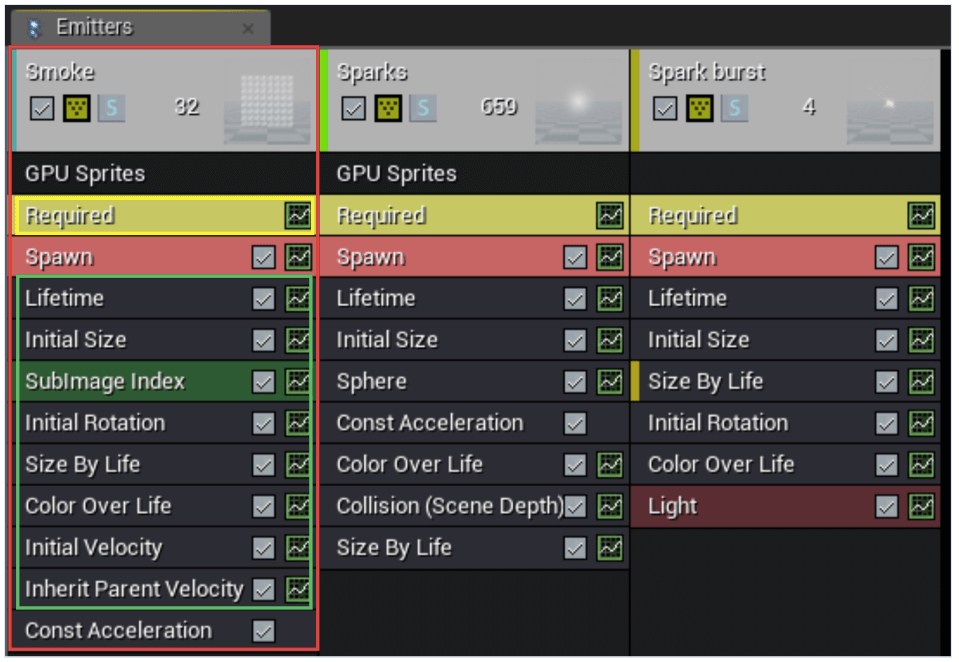The width and height of the screenshot is (959, 662).
Task: Click curve icon on Sparks Spawn module
Action: coord(609,257)
